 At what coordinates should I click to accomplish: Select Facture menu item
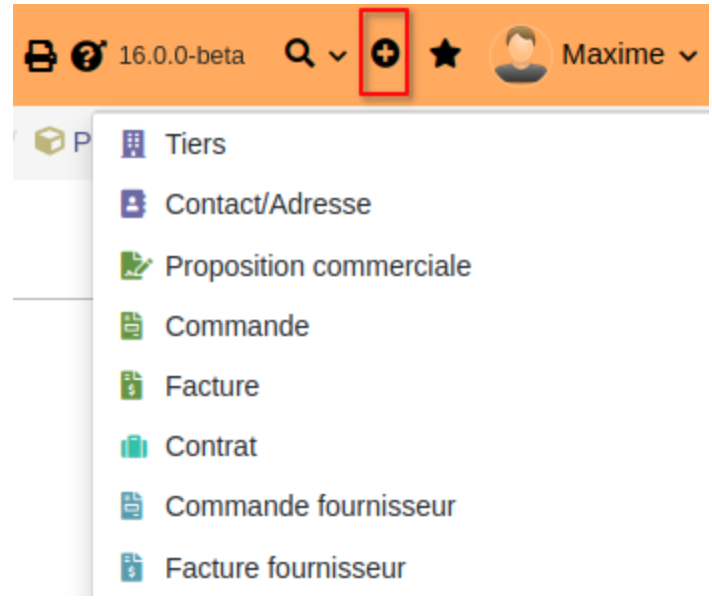(x=212, y=386)
